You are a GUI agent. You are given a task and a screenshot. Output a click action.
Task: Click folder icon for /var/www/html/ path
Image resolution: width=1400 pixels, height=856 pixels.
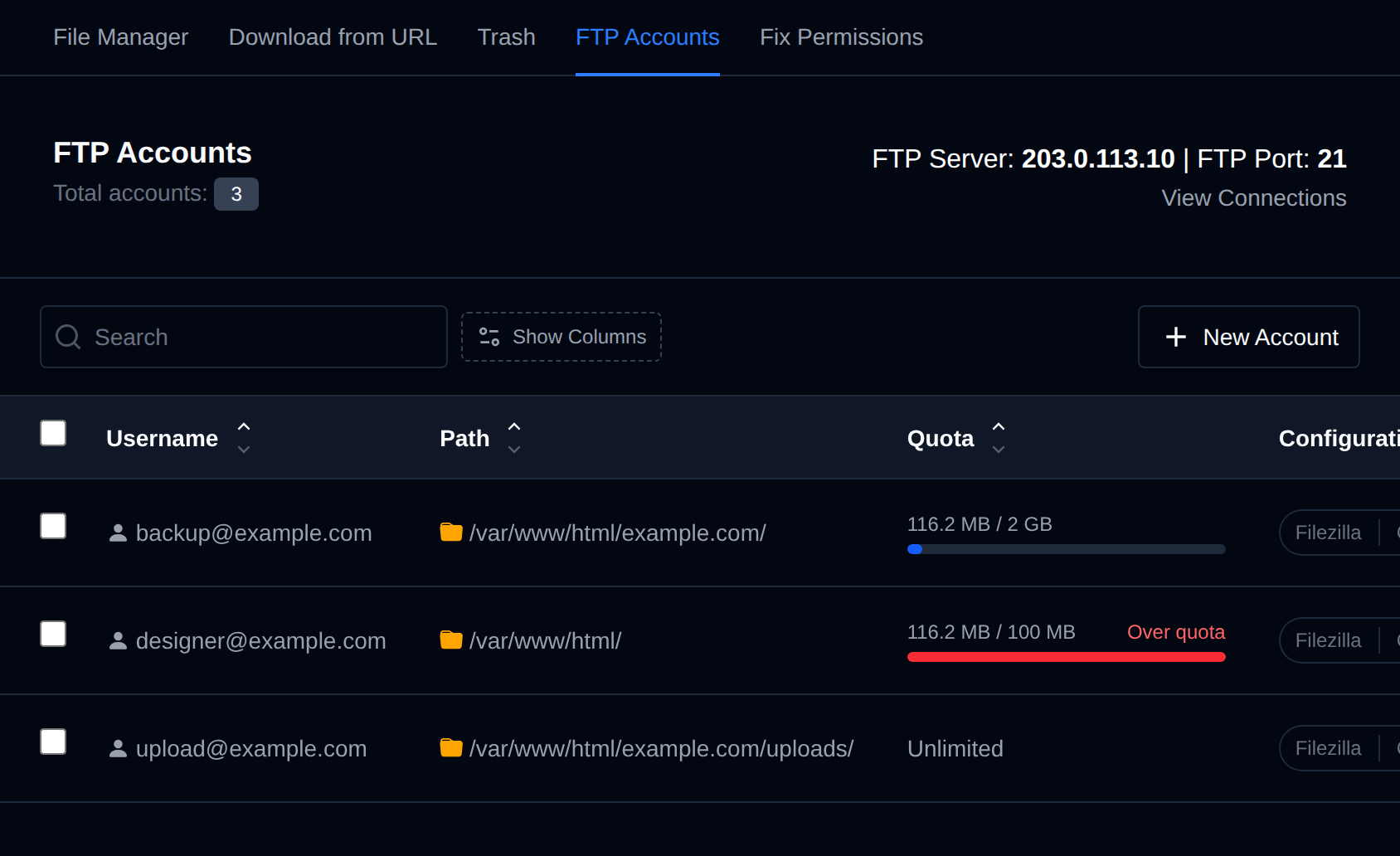click(x=451, y=640)
